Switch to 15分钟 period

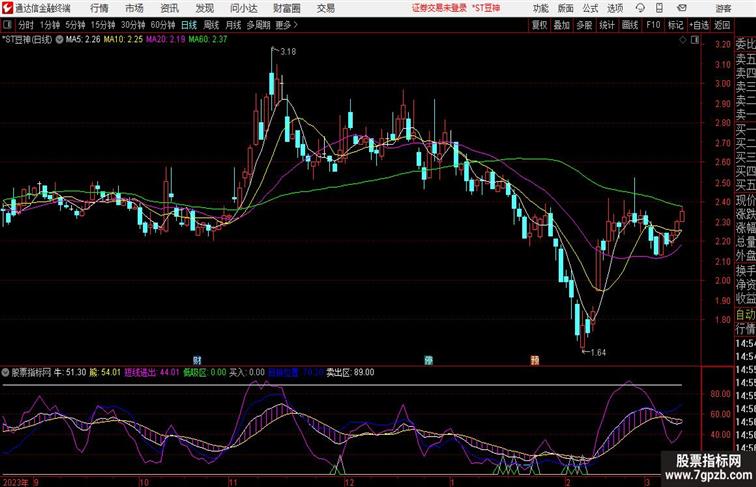point(103,25)
